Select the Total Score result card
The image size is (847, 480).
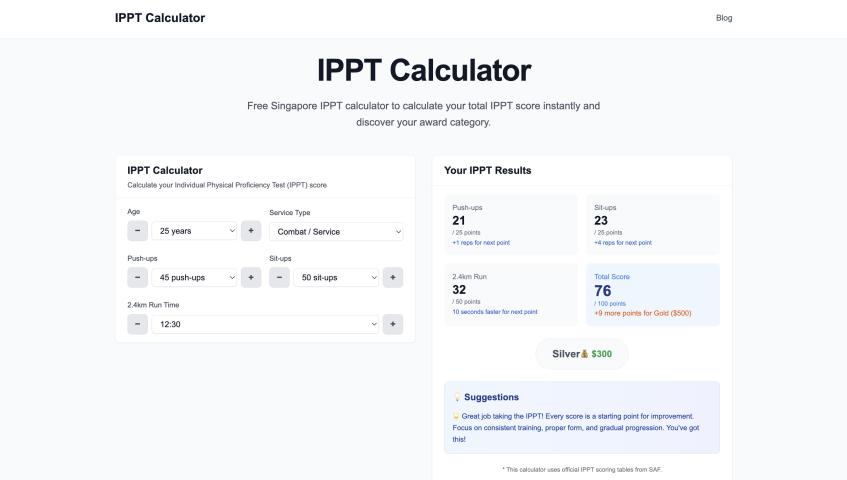pos(651,294)
